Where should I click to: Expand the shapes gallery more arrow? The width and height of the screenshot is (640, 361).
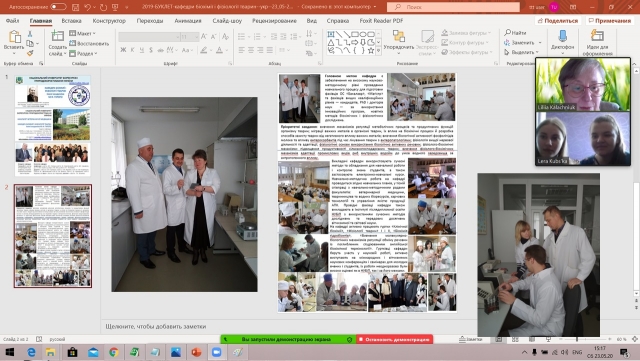pyautogui.click(x=378, y=51)
